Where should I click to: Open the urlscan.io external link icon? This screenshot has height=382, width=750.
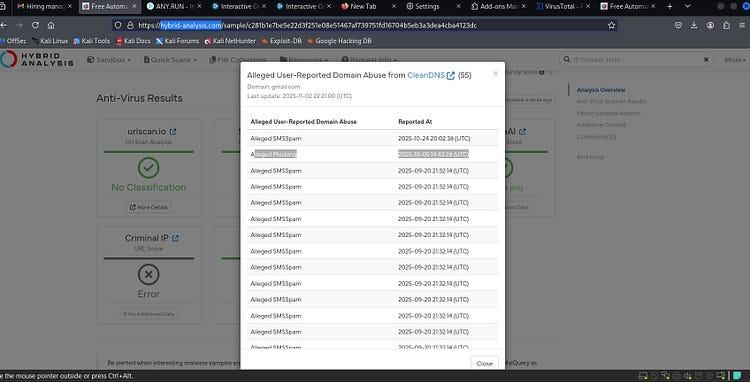[x=173, y=131]
